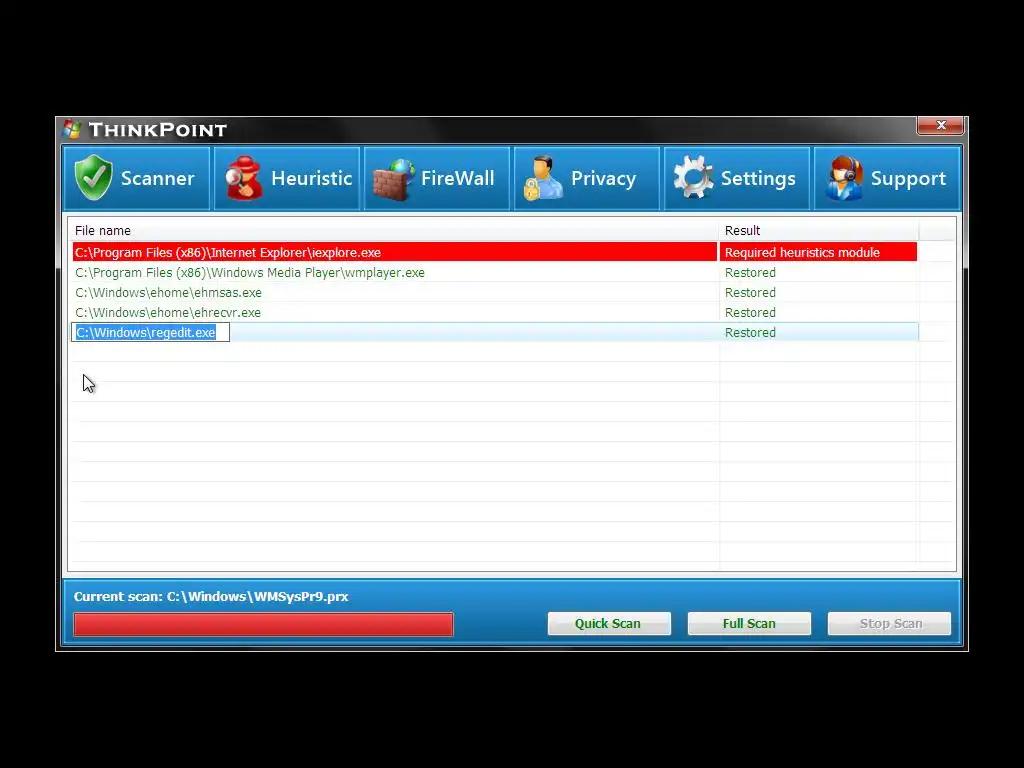
Task: Click the File name column header
Action: [x=394, y=231]
